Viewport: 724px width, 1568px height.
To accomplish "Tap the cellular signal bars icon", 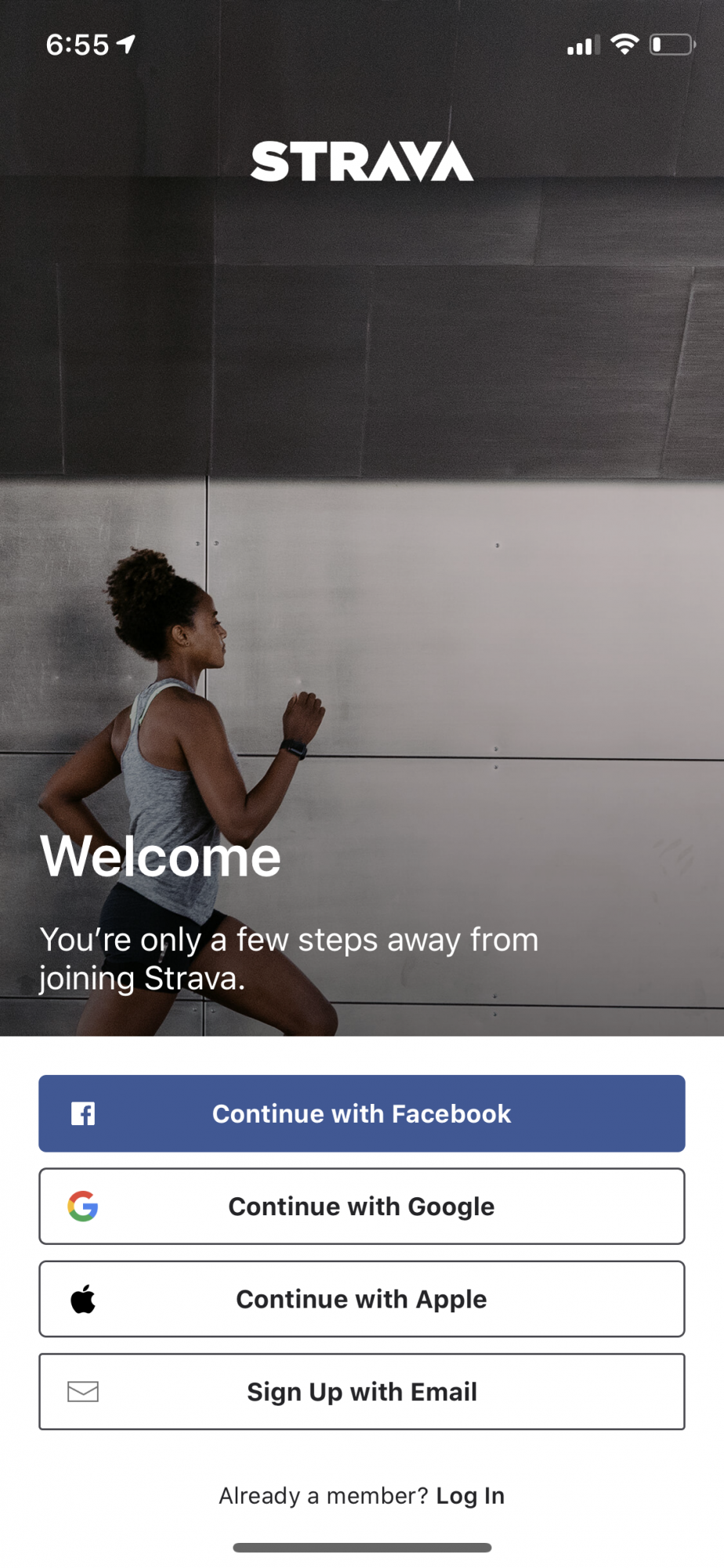I will click(x=583, y=45).
